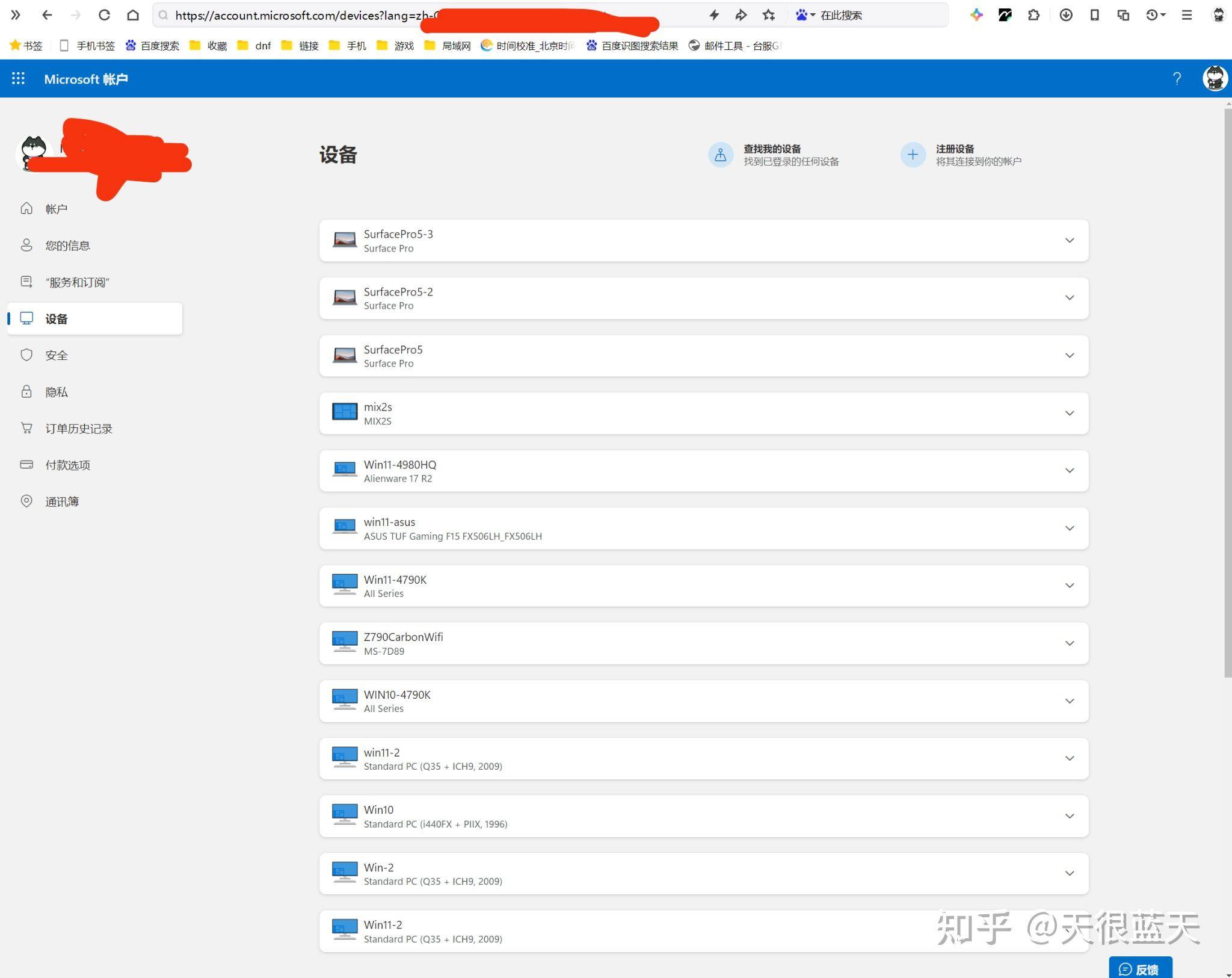The height and width of the screenshot is (978, 1232).
Task: Expand the mix2s device details
Action: coord(1070,413)
